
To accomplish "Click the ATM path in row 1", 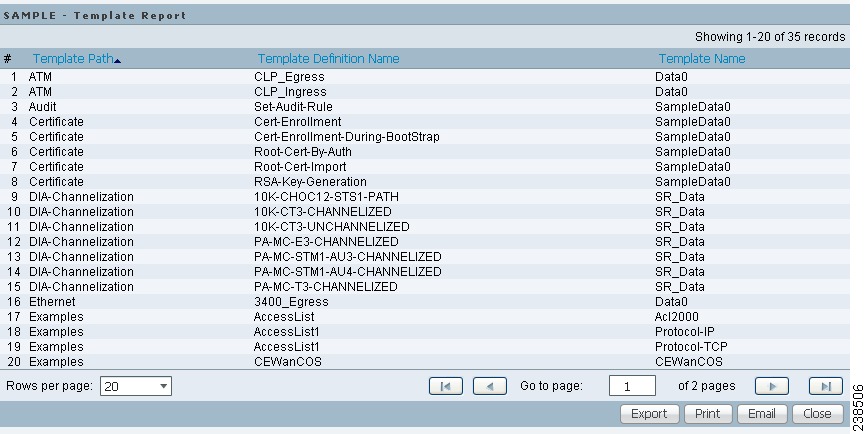I will pos(40,77).
